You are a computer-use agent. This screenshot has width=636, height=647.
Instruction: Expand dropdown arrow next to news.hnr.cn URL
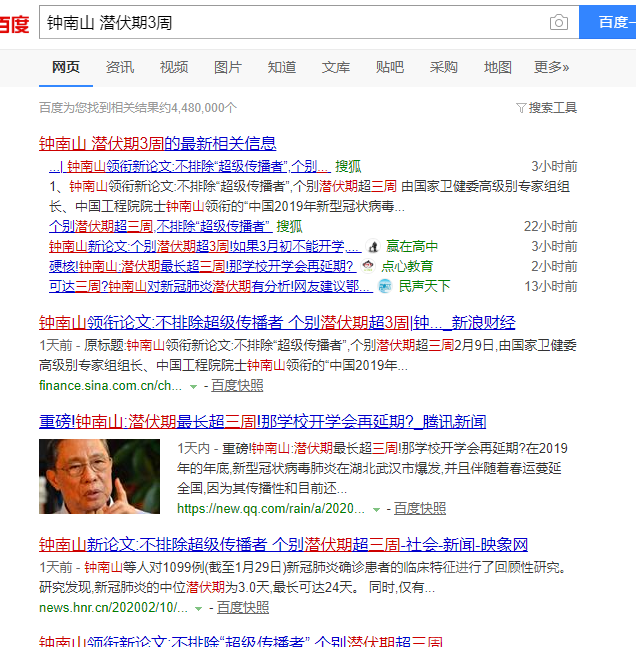tap(198, 609)
